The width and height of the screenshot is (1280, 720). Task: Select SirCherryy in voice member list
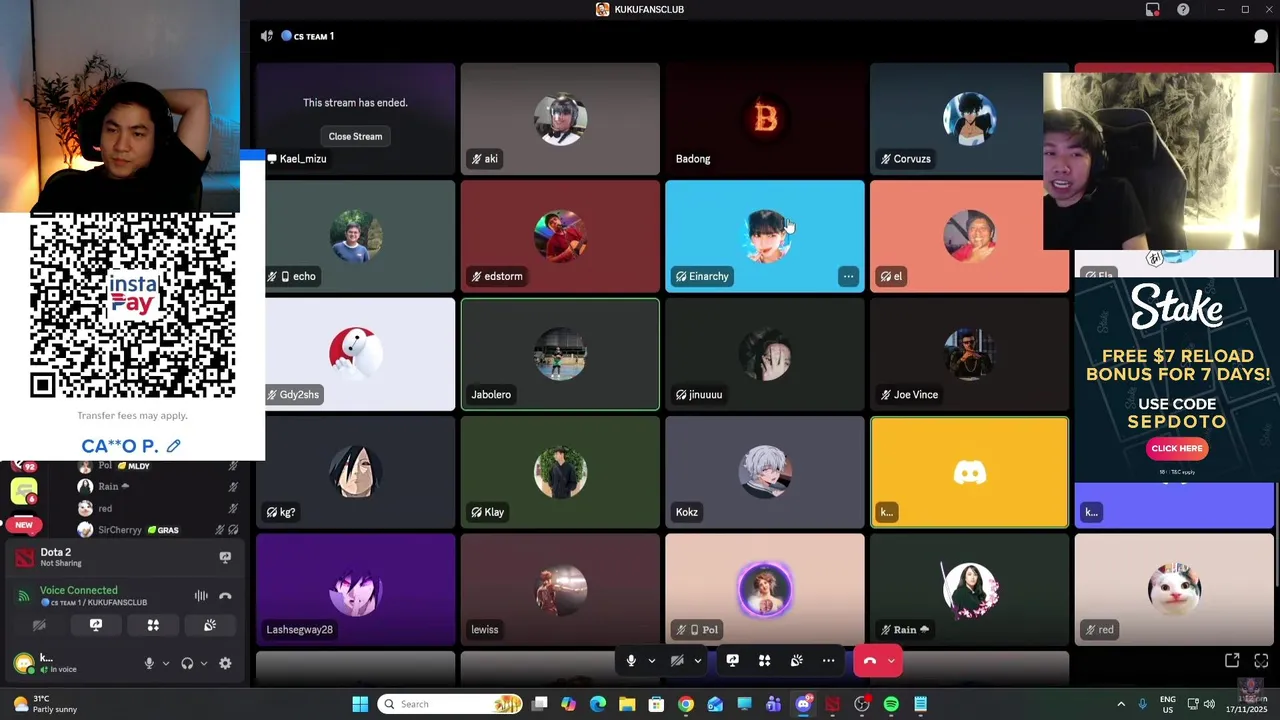(156, 530)
